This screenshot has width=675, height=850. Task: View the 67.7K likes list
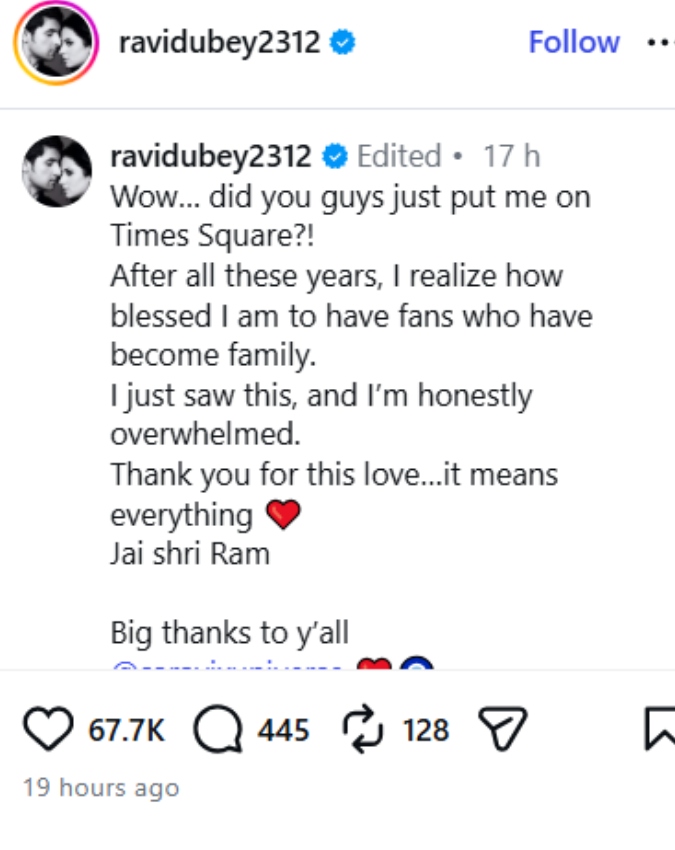pos(126,731)
